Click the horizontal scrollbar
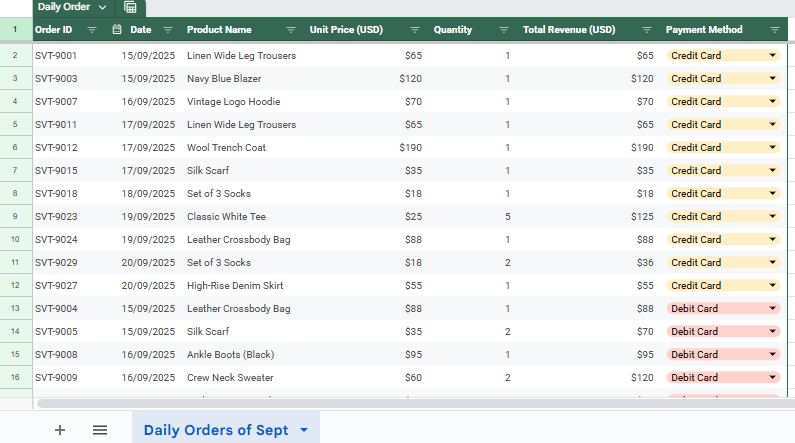The width and height of the screenshot is (795, 443). (x=416, y=403)
